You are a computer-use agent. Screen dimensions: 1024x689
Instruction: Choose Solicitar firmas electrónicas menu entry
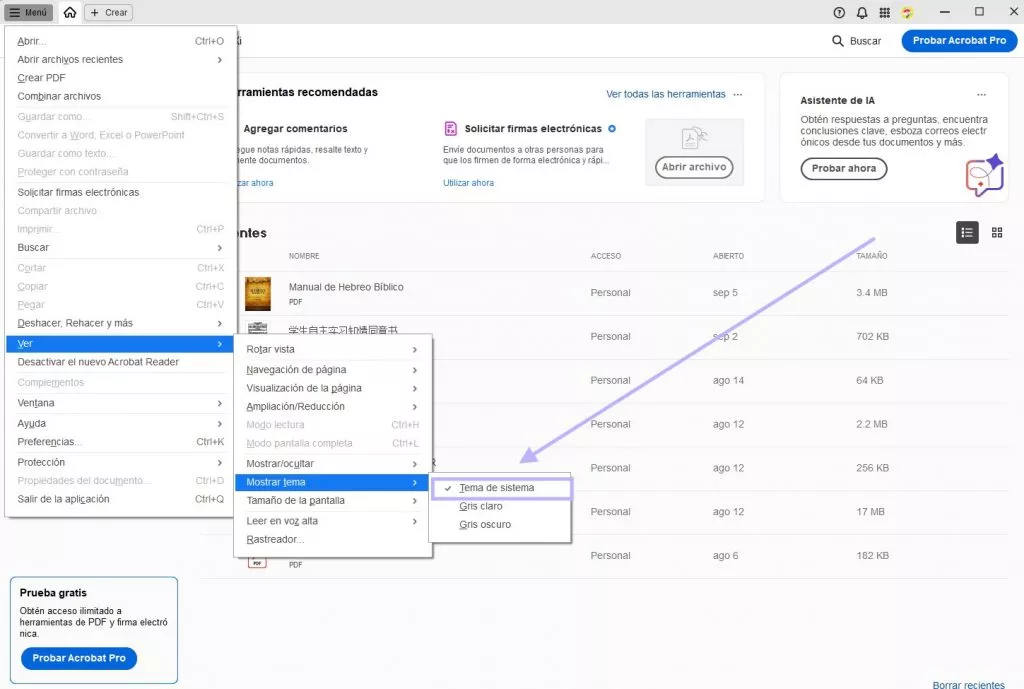coord(120,192)
